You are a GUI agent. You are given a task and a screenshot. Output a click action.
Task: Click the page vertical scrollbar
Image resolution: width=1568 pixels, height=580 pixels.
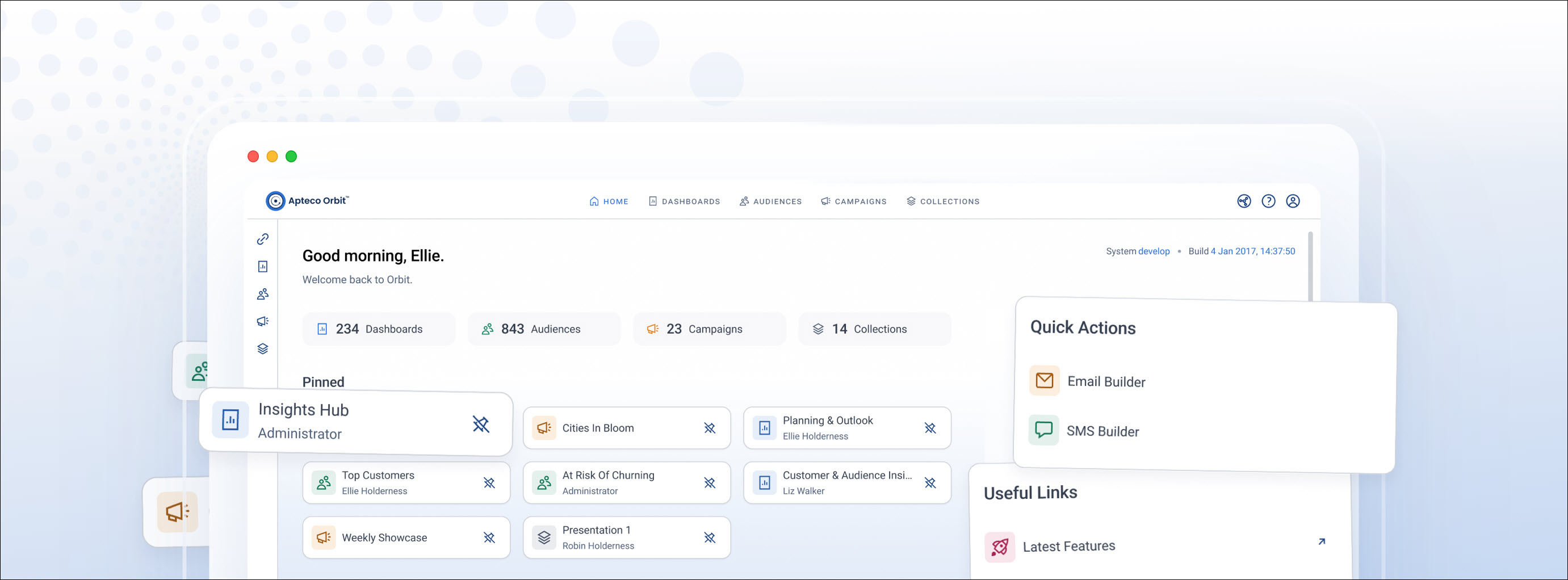coord(1310,267)
